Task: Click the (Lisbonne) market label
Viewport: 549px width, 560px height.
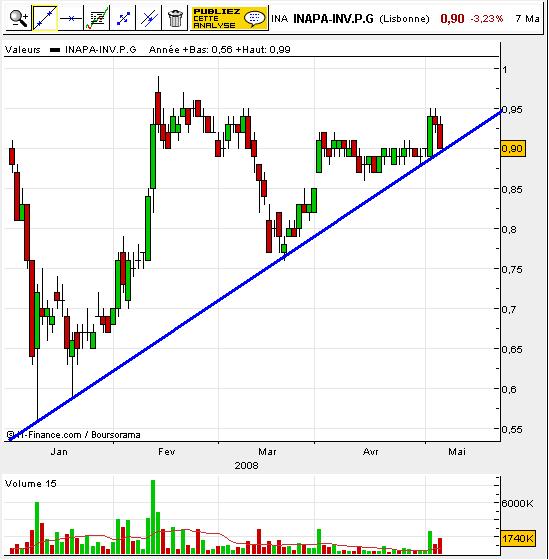Action: pyautogui.click(x=404, y=19)
